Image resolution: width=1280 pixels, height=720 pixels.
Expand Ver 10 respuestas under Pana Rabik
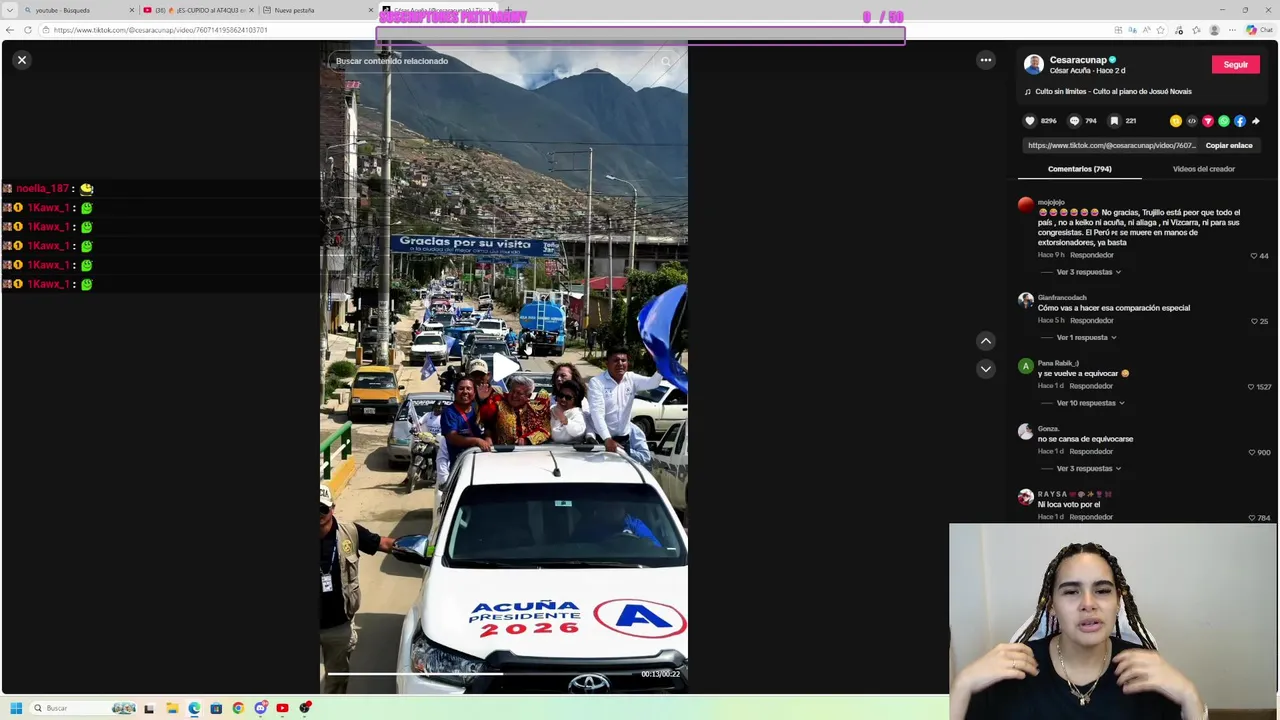pos(1090,403)
